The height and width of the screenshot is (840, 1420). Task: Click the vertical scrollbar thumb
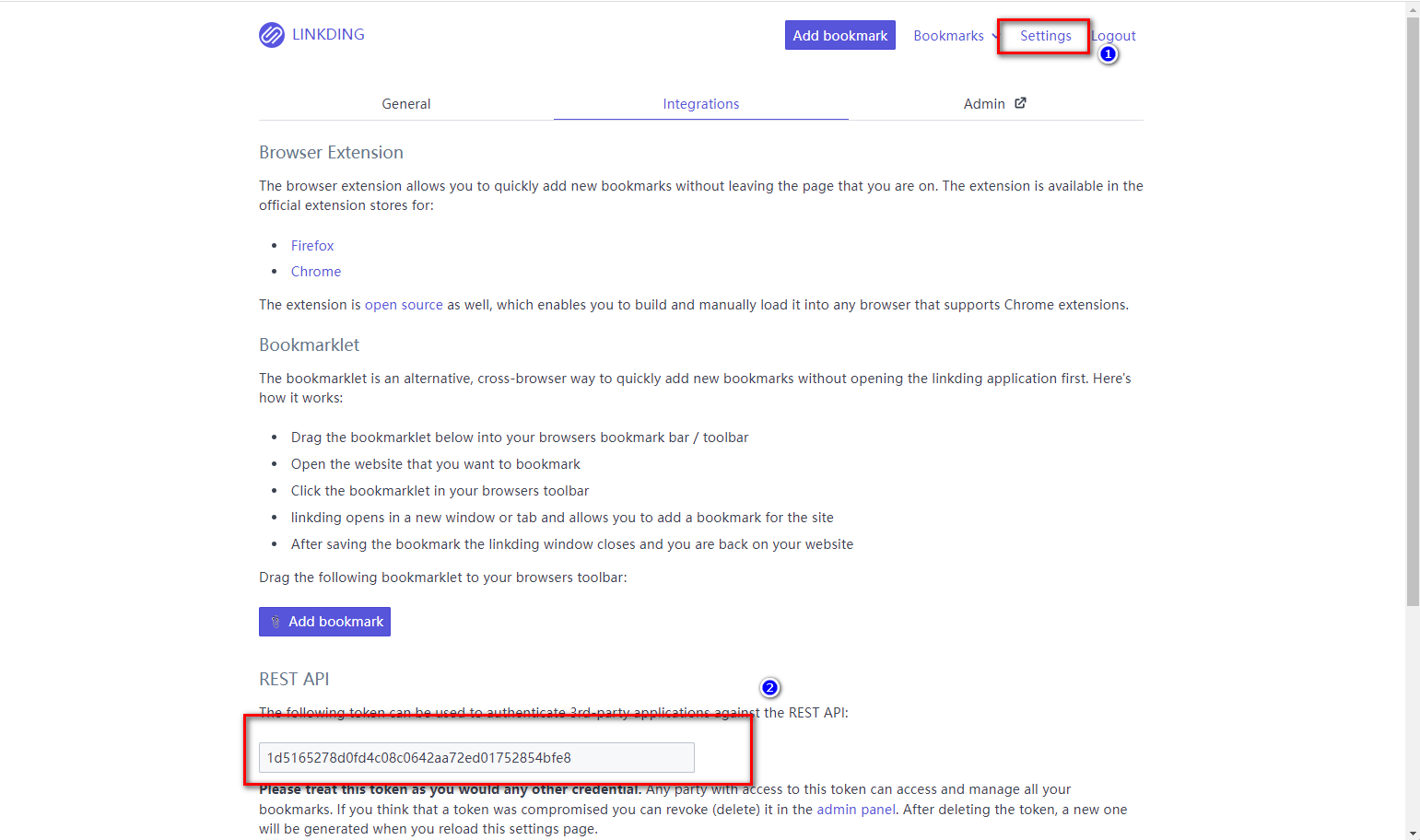coord(1413,313)
